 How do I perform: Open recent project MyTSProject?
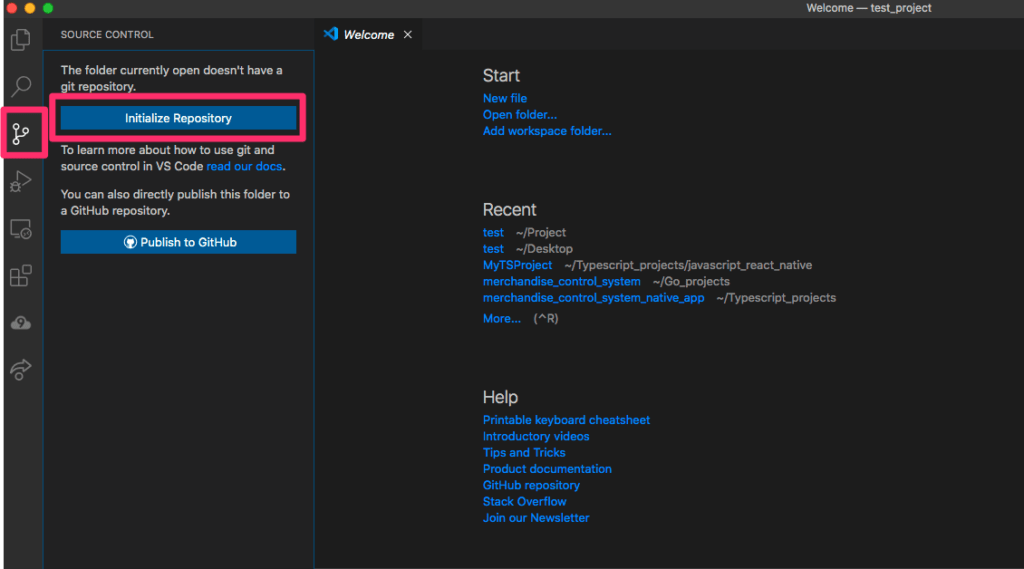tap(517, 265)
